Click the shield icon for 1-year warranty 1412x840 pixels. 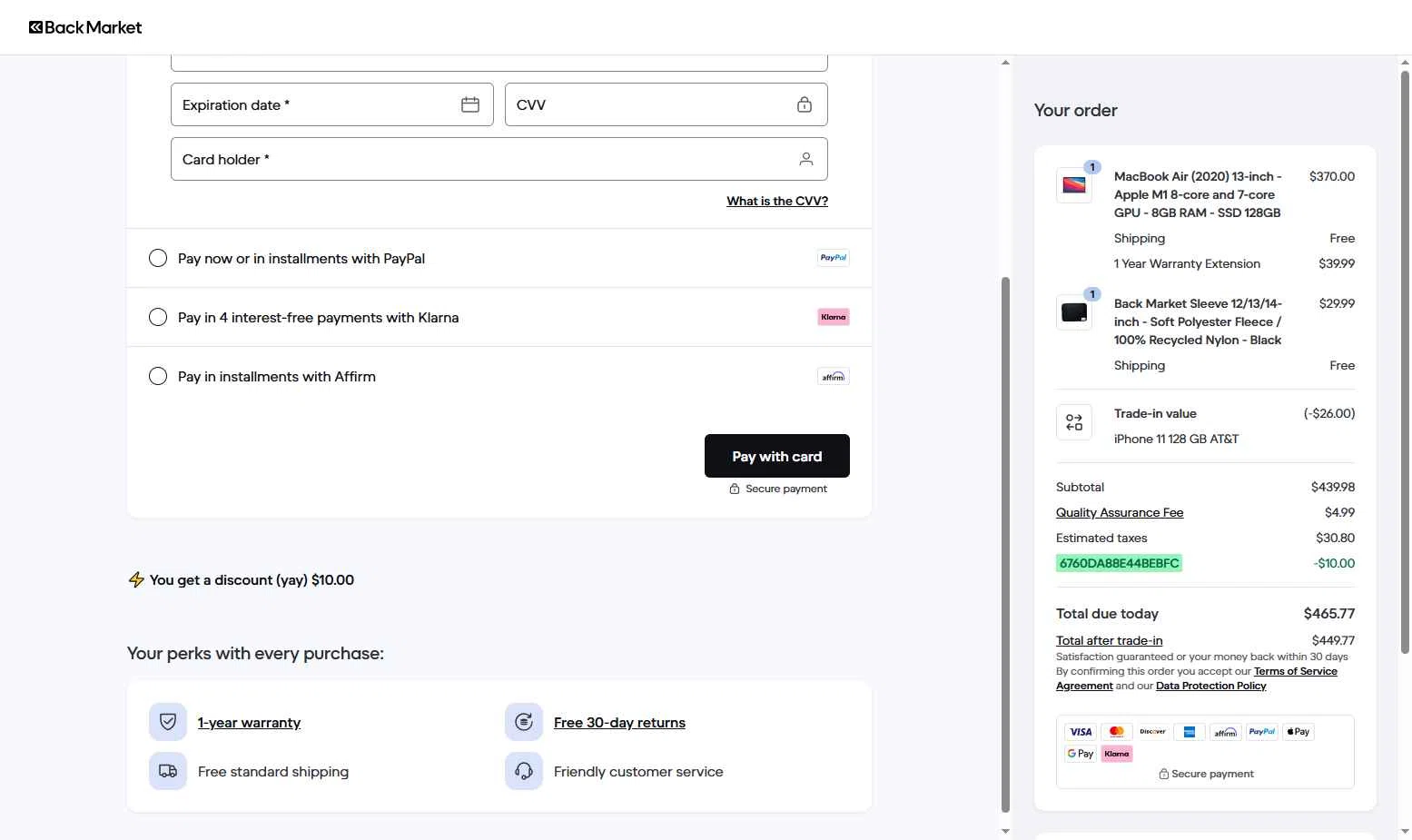(168, 722)
